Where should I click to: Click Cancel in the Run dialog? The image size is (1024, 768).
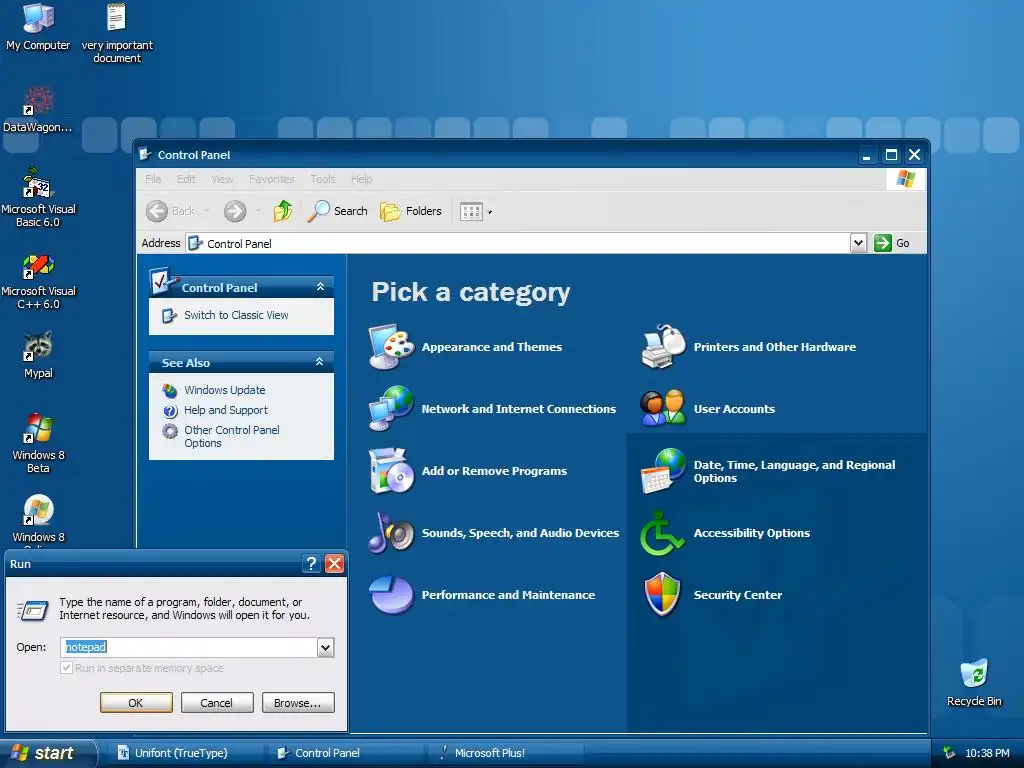[x=217, y=703]
